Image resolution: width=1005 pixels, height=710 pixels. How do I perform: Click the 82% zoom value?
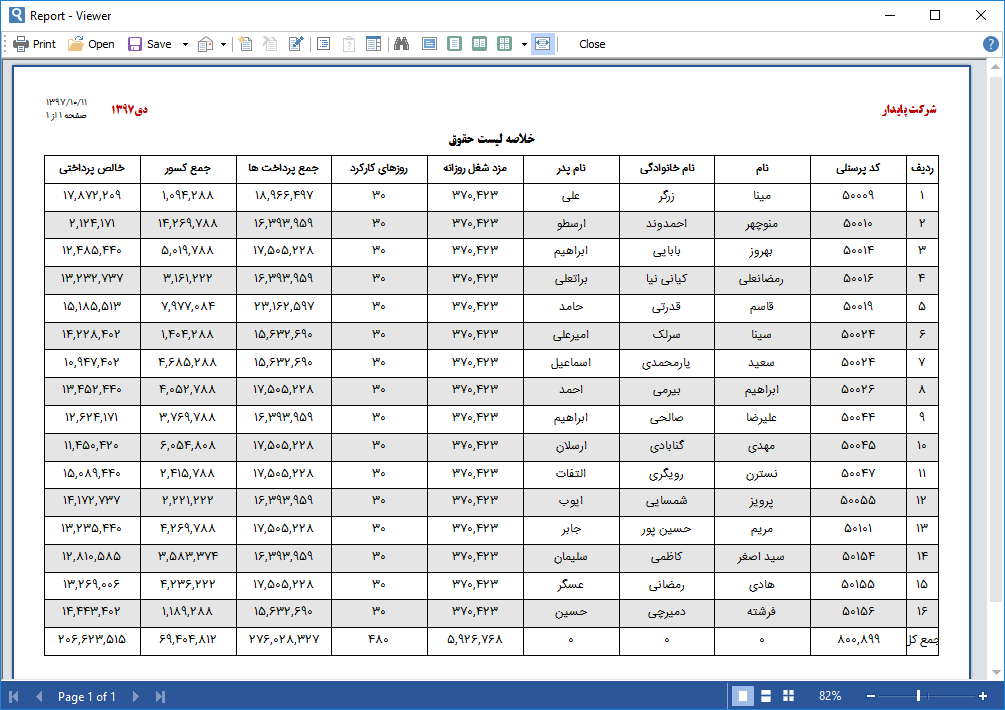point(830,696)
